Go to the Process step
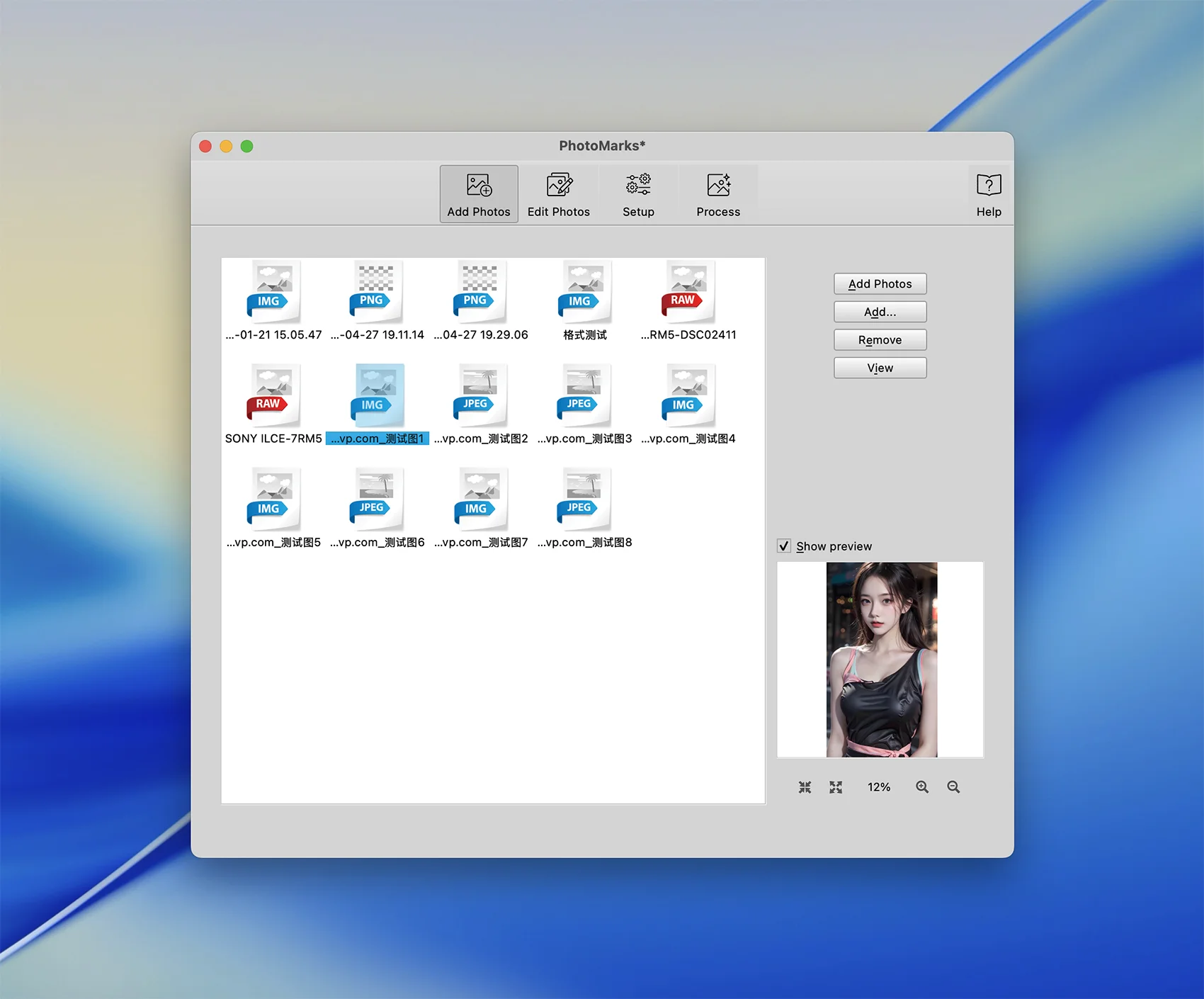This screenshot has width=1204, height=999. [717, 194]
